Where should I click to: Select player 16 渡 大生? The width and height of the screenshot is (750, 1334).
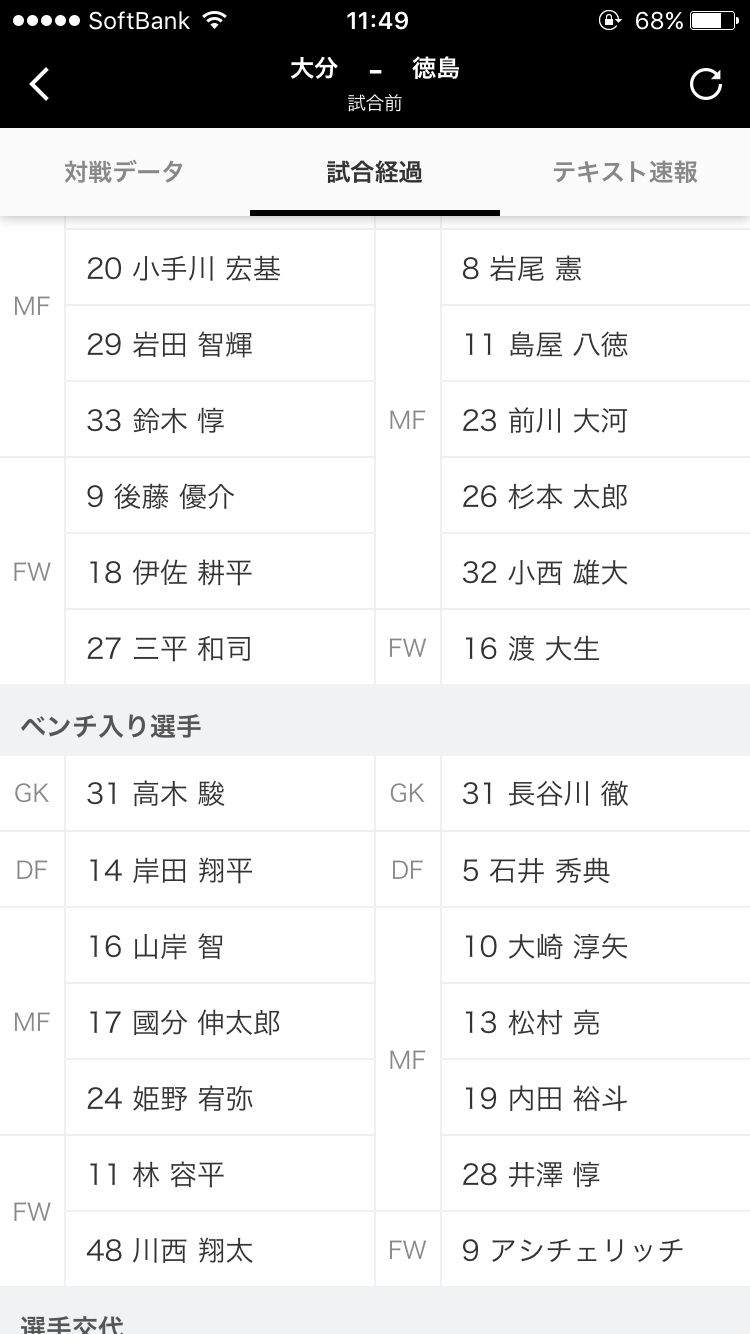pyautogui.click(x=531, y=649)
